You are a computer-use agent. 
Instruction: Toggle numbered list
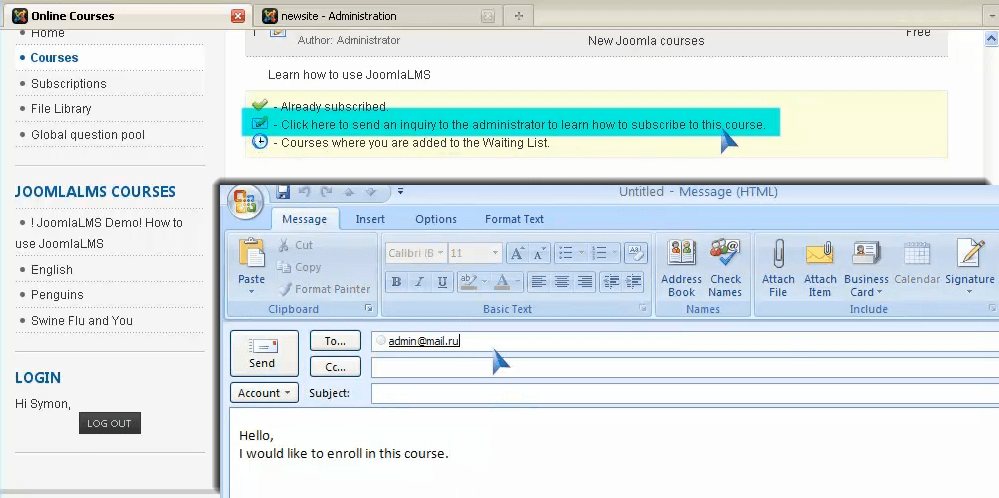[x=598, y=253]
